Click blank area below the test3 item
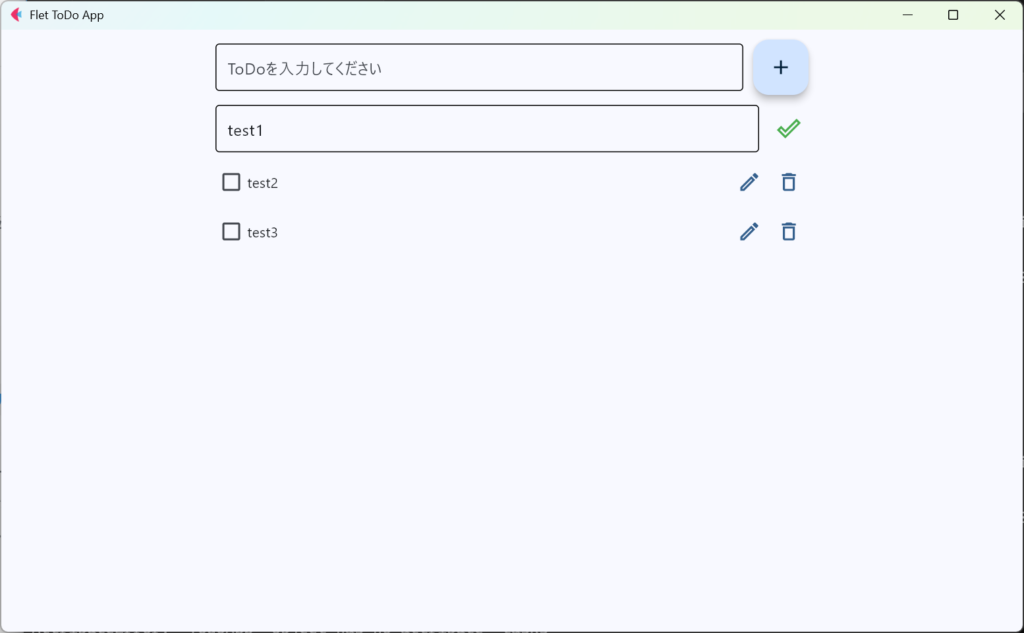This screenshot has width=1024, height=633. point(509,425)
